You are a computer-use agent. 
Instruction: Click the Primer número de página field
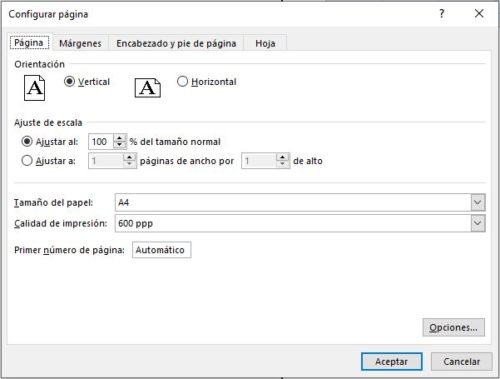click(162, 250)
